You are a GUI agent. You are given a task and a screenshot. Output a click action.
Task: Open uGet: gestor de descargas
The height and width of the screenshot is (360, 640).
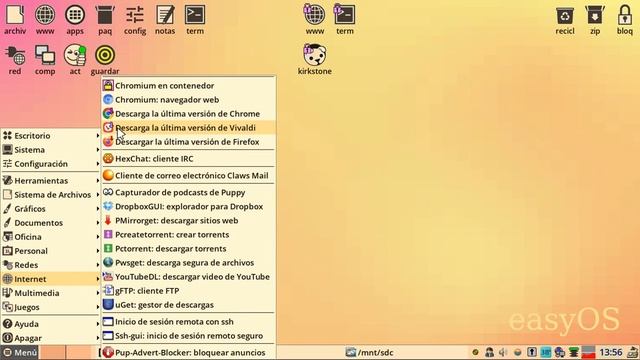pyautogui.click(x=188, y=305)
